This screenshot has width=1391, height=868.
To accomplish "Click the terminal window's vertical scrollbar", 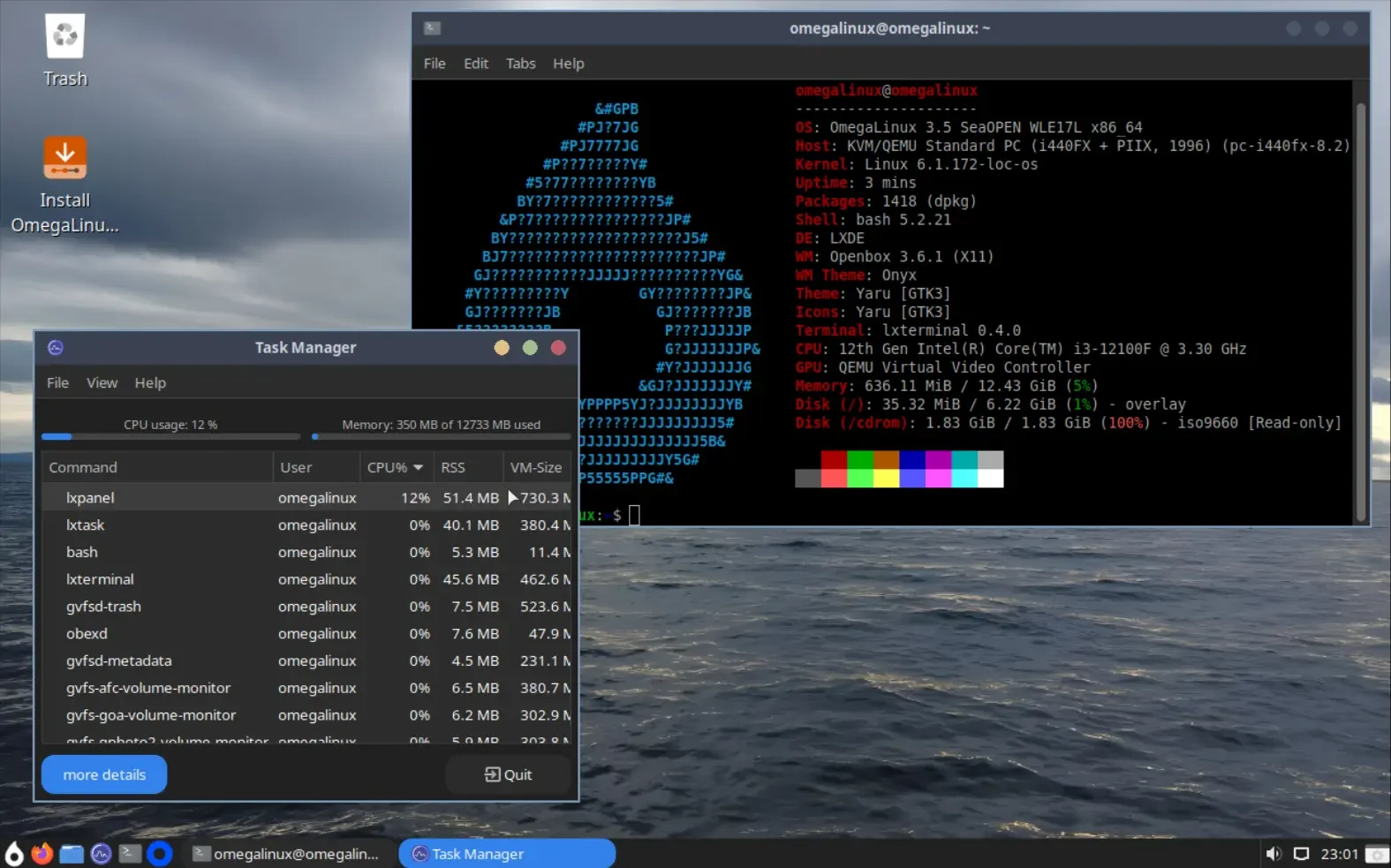I will [1360, 311].
